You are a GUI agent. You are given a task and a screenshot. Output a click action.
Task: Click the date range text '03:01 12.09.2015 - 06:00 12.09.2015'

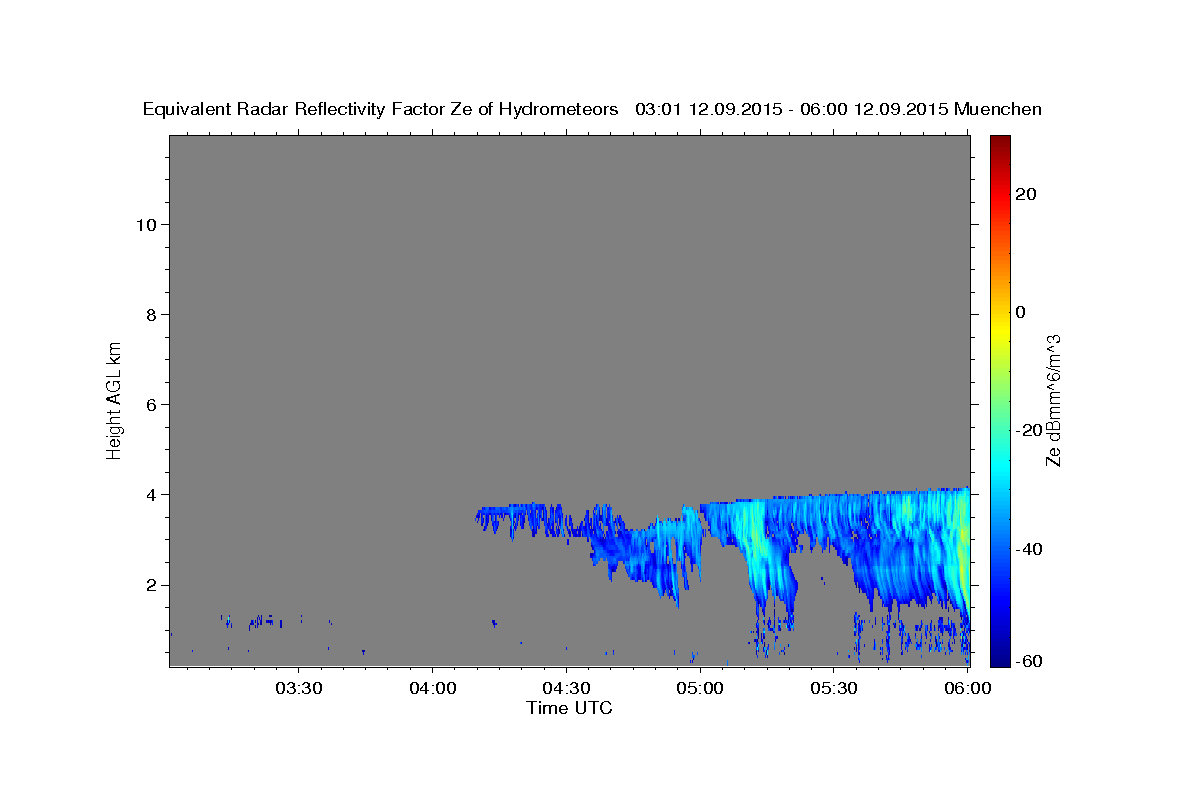(x=791, y=109)
